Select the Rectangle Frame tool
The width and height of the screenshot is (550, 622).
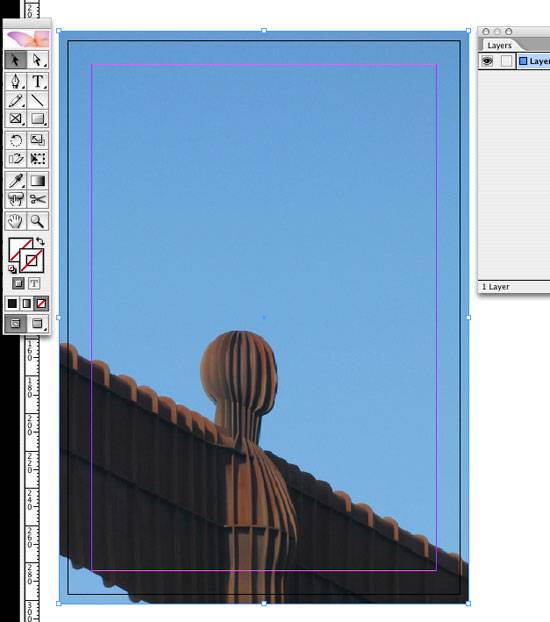click(15, 119)
